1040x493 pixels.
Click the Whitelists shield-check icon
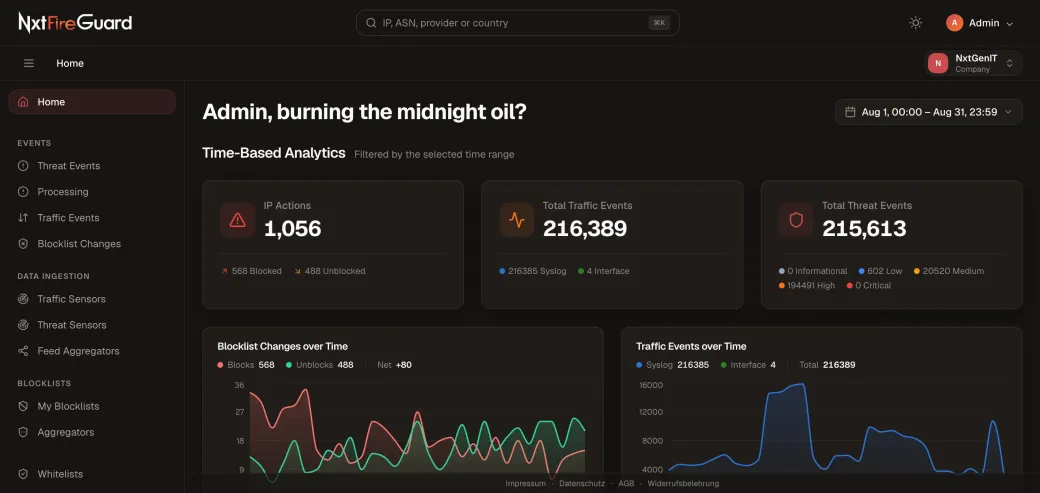pyautogui.click(x=23, y=474)
